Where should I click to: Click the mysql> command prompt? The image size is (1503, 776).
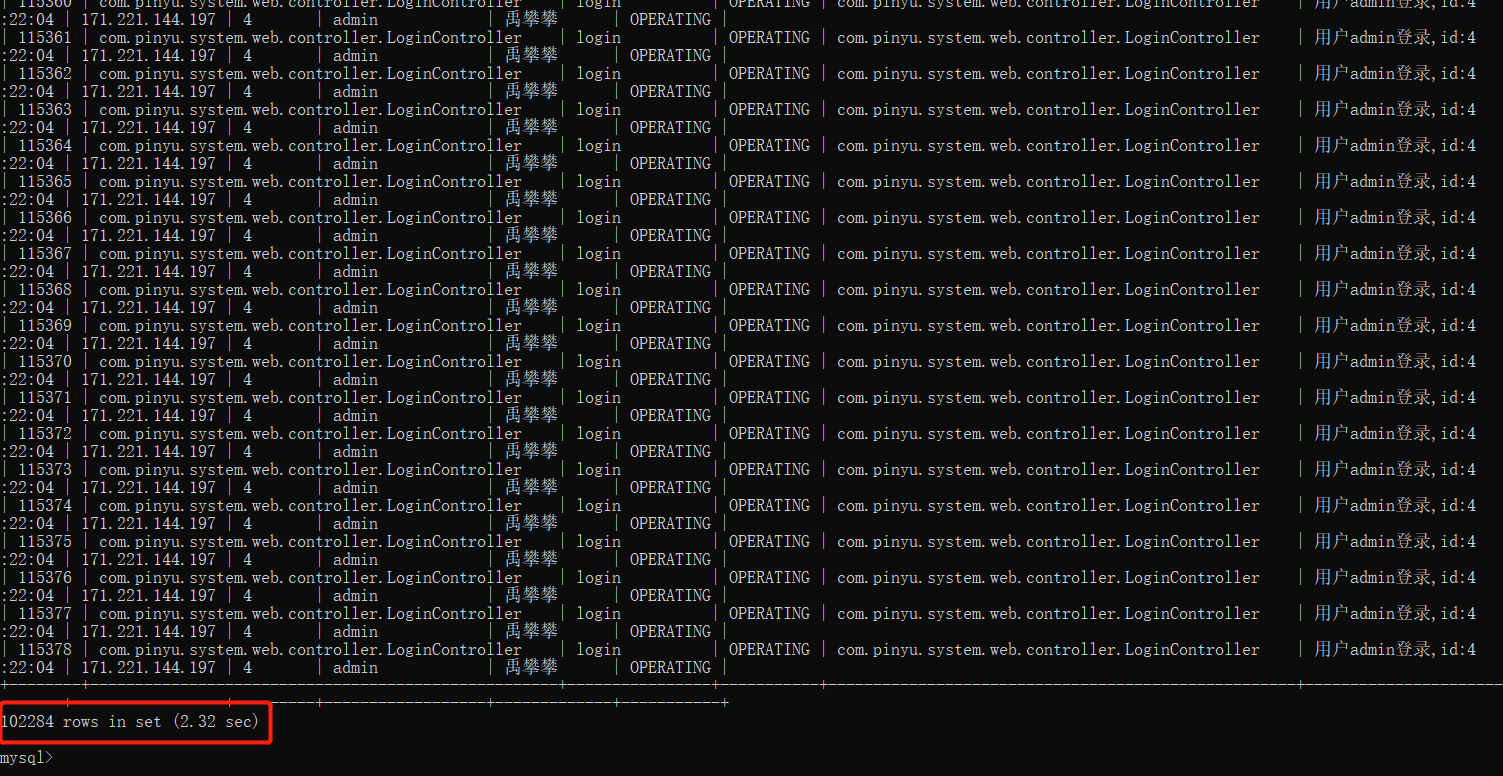click(25, 757)
